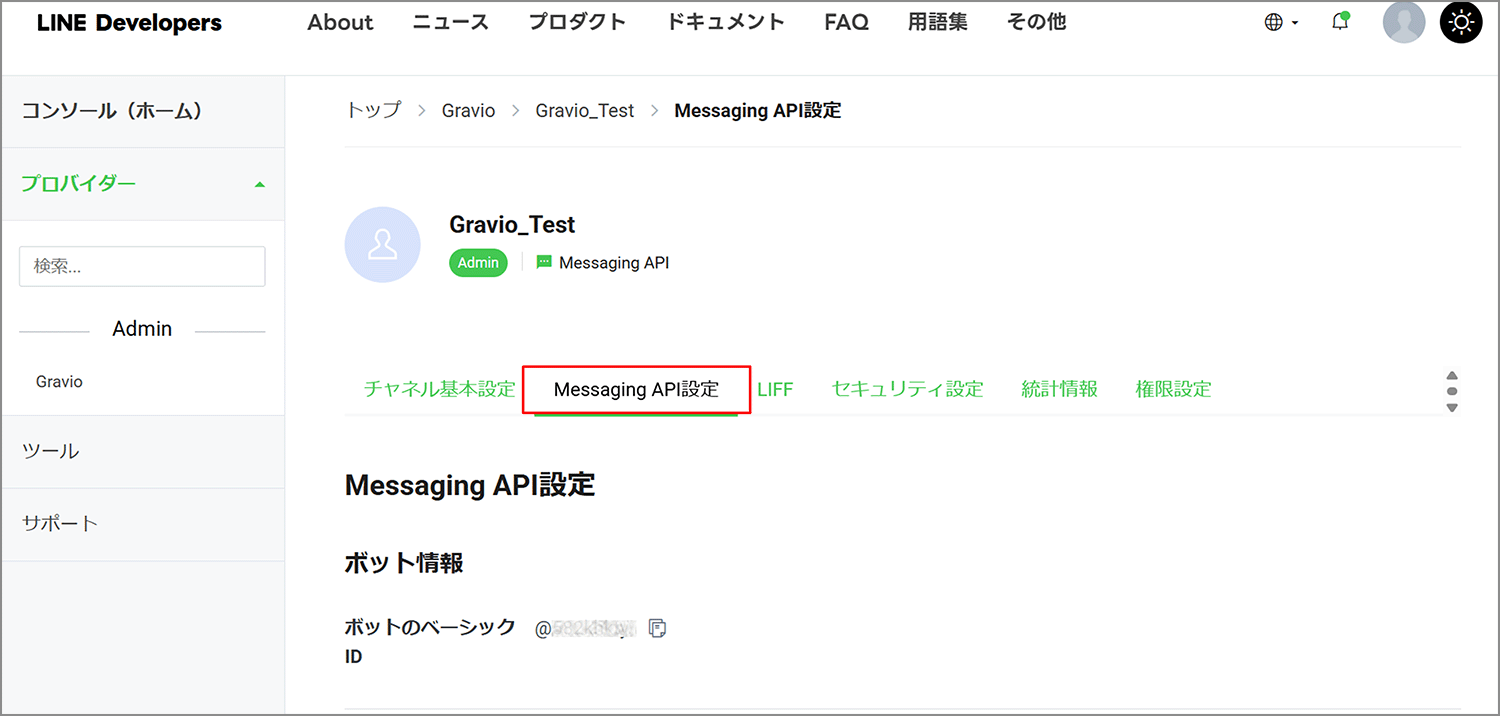Image resolution: width=1500 pixels, height=716 pixels.
Task: Switch to the 権限設定 tab
Action: pyautogui.click(x=1173, y=389)
